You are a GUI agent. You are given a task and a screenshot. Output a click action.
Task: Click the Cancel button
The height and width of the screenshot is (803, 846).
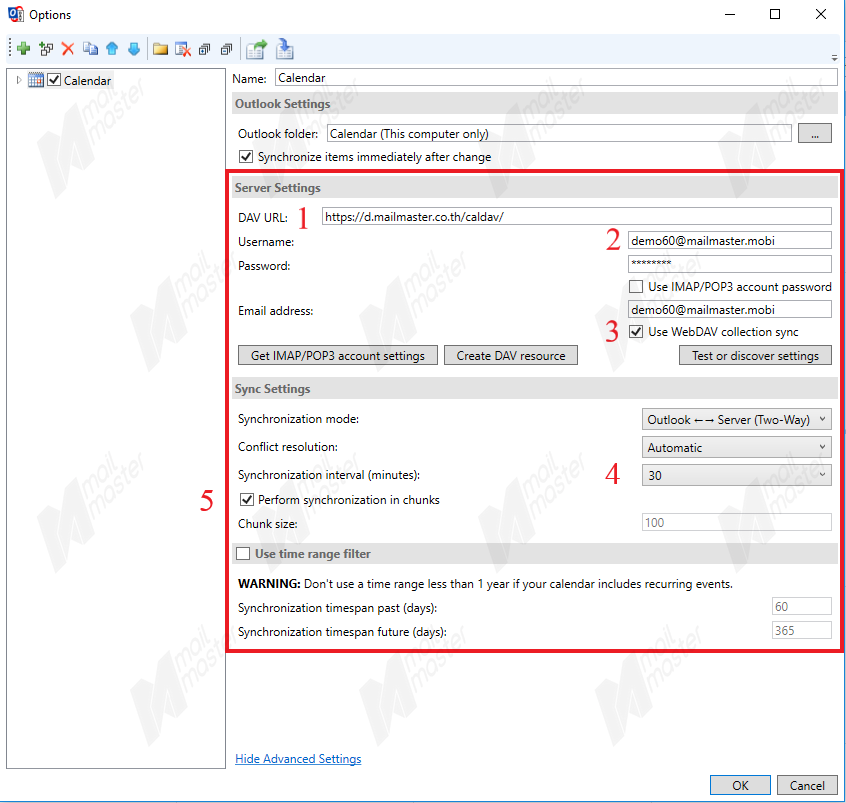click(x=807, y=785)
